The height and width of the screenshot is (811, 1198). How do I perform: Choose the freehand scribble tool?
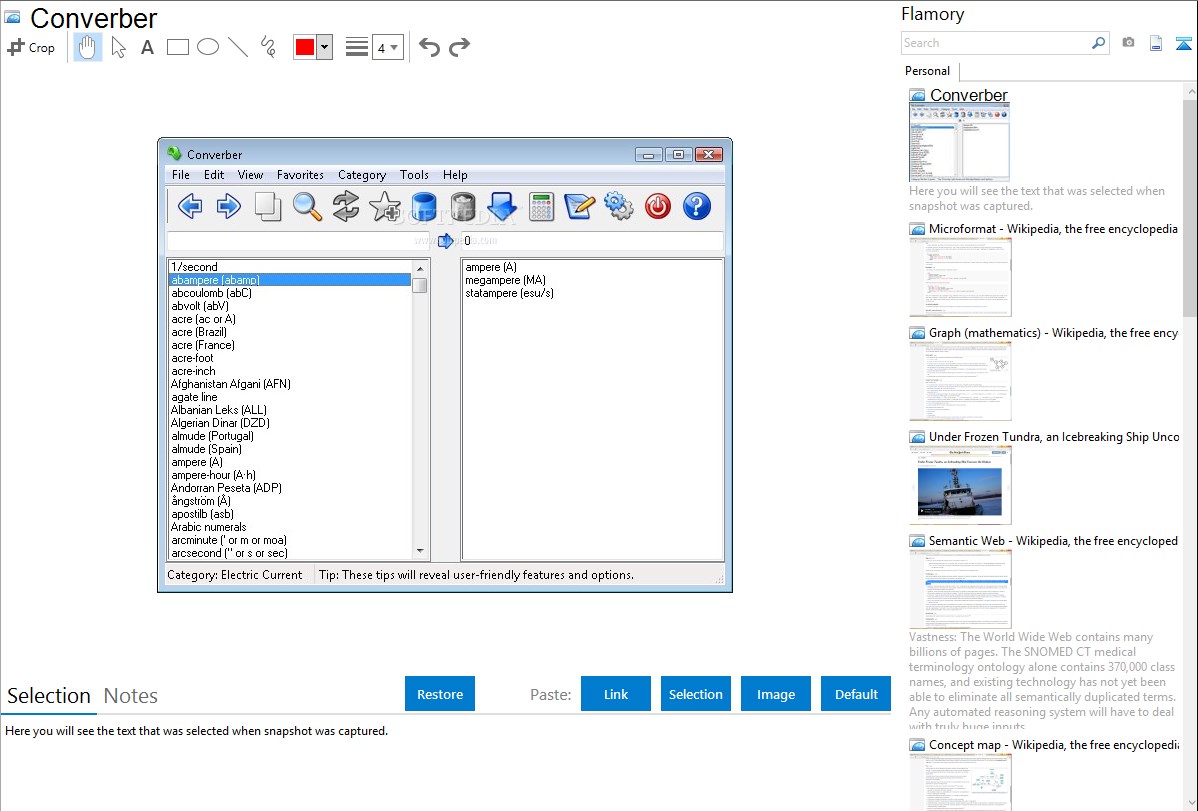[x=268, y=47]
